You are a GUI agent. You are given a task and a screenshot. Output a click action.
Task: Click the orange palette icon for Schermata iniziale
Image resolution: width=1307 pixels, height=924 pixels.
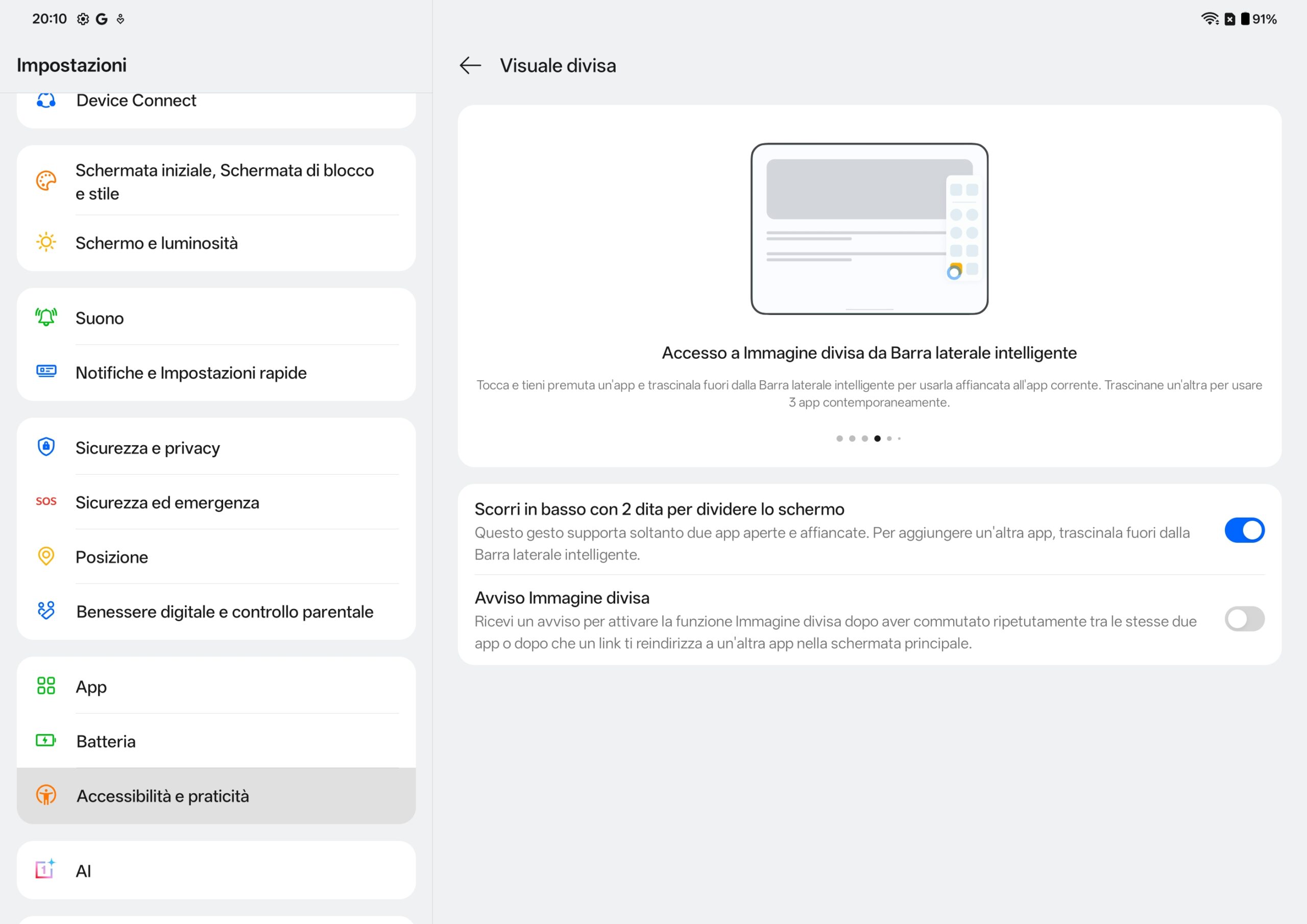[46, 181]
